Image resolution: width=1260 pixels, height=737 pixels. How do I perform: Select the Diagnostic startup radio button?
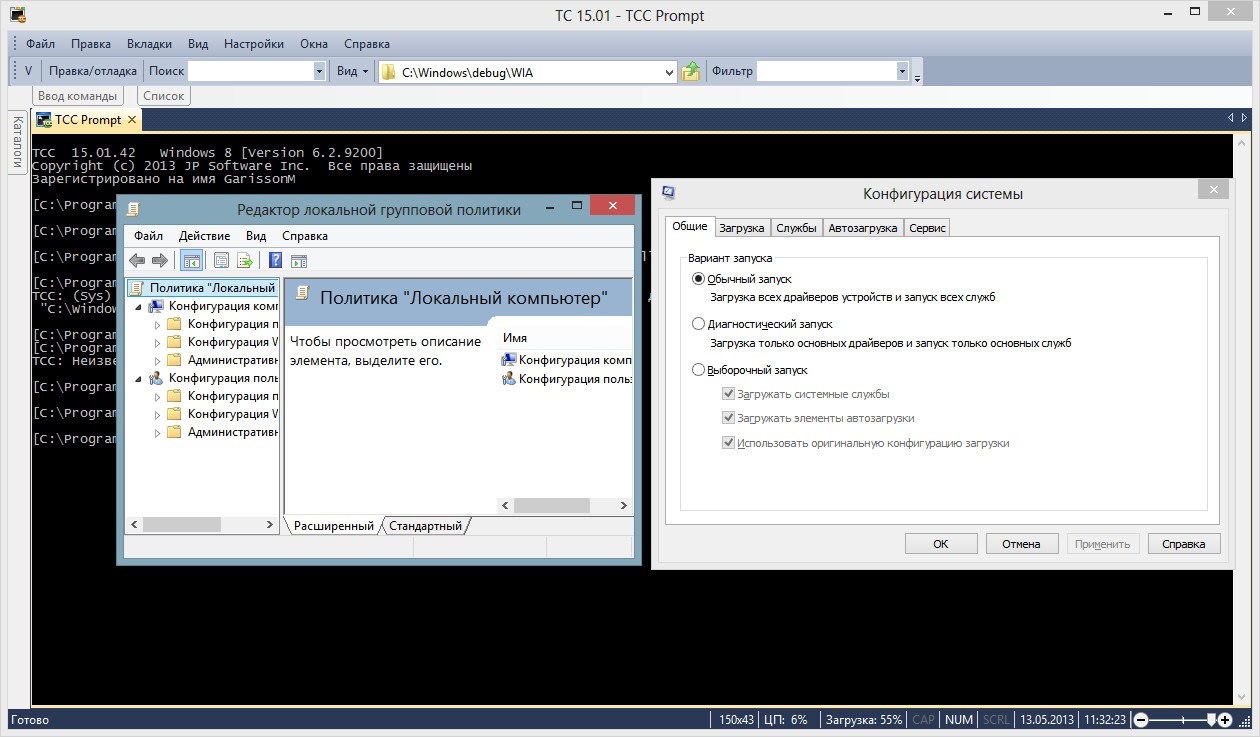698,324
